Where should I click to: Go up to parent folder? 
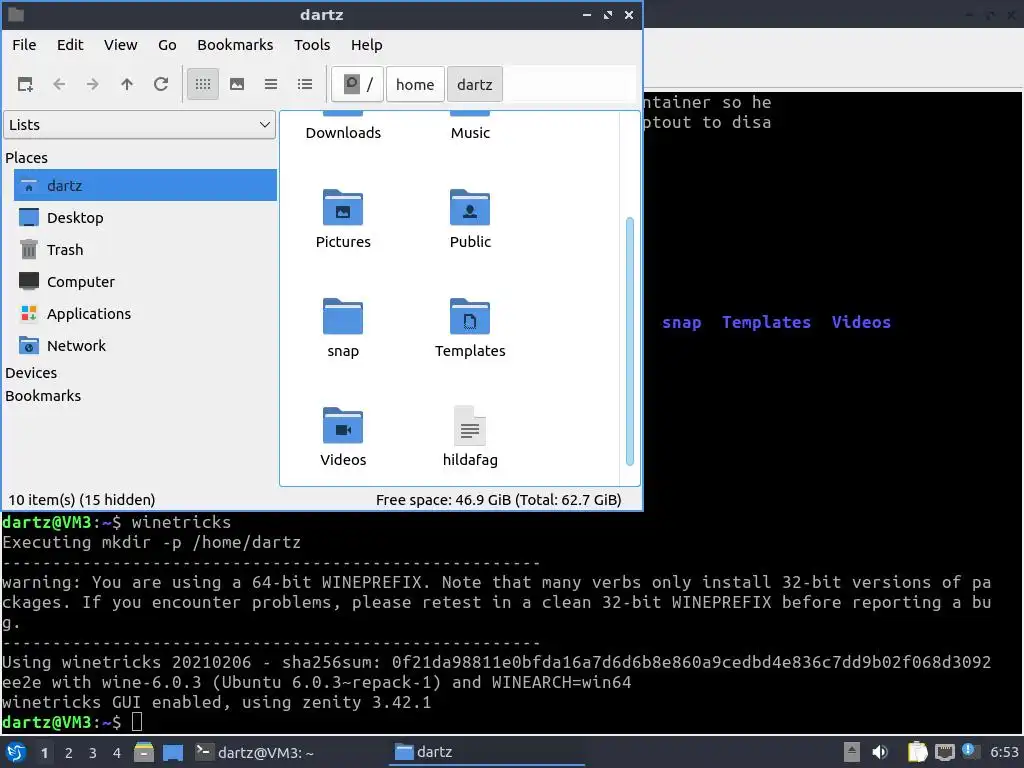127,84
